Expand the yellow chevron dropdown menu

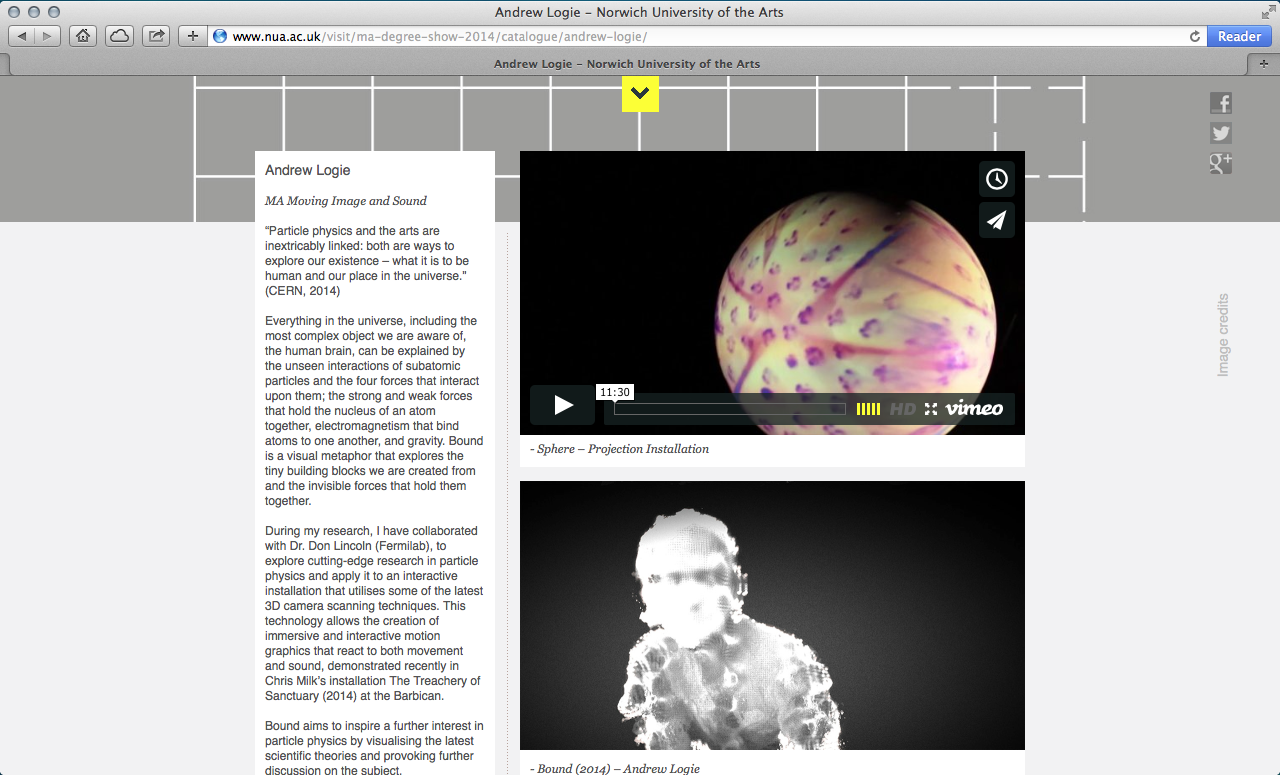point(640,94)
